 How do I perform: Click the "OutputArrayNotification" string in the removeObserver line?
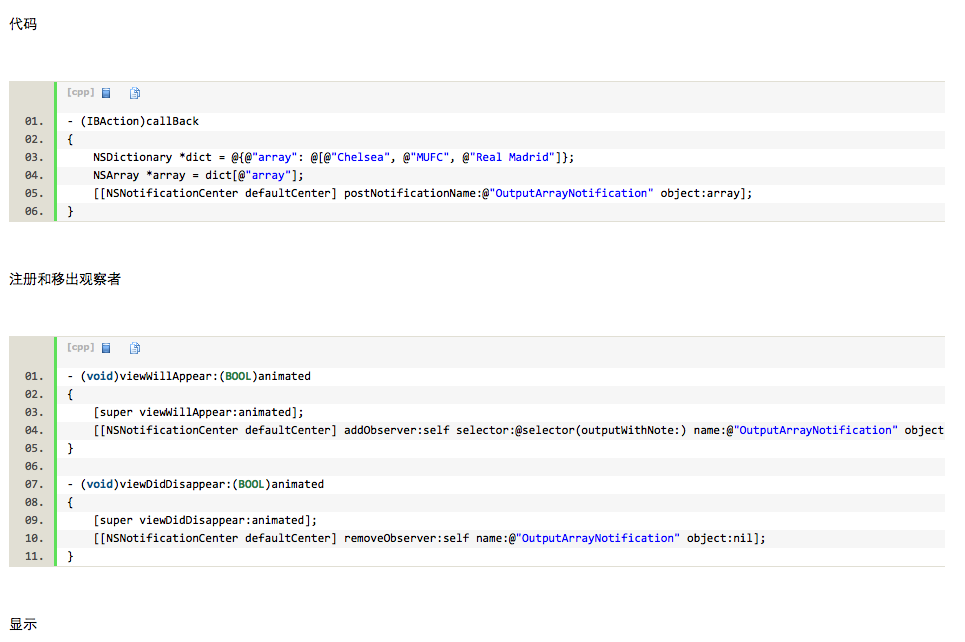[x=598, y=539]
